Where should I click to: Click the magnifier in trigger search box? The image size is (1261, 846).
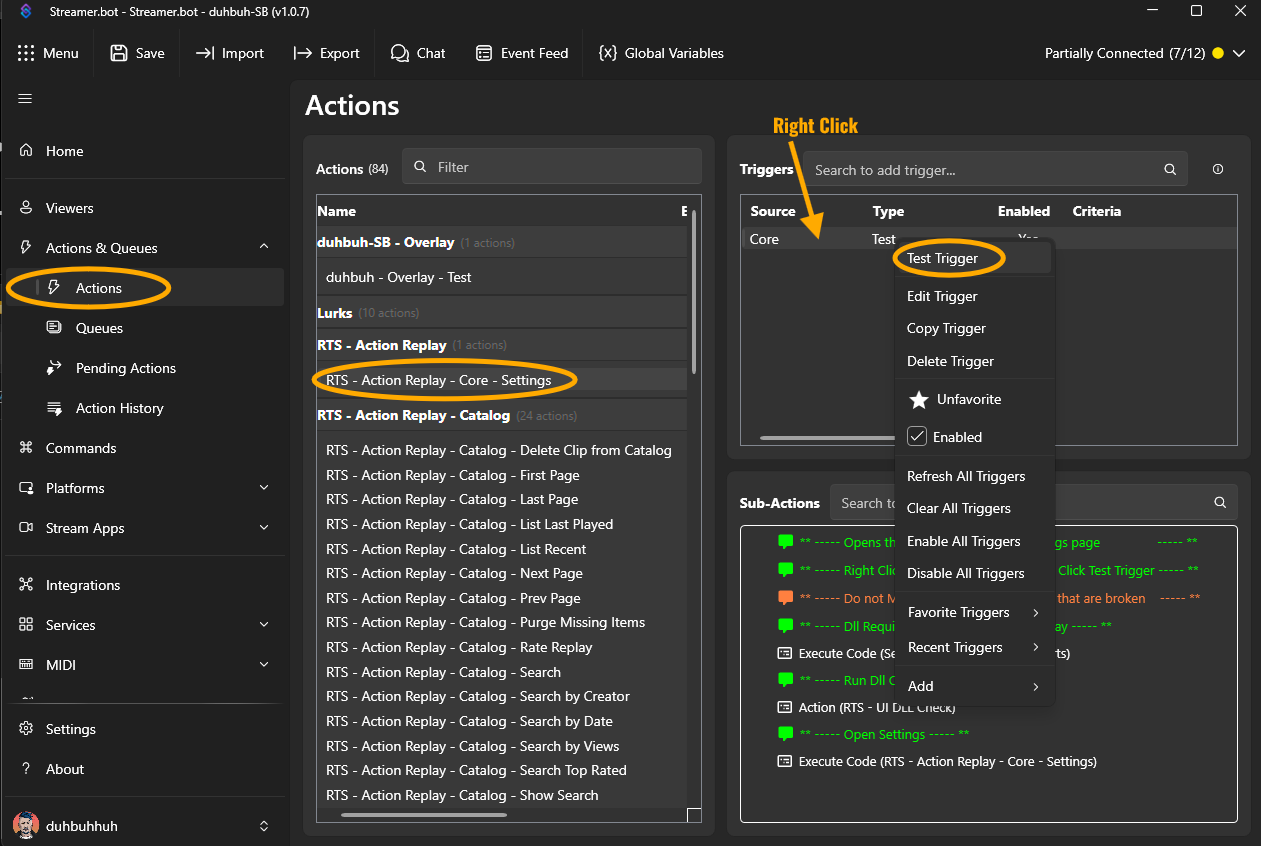pos(1170,170)
